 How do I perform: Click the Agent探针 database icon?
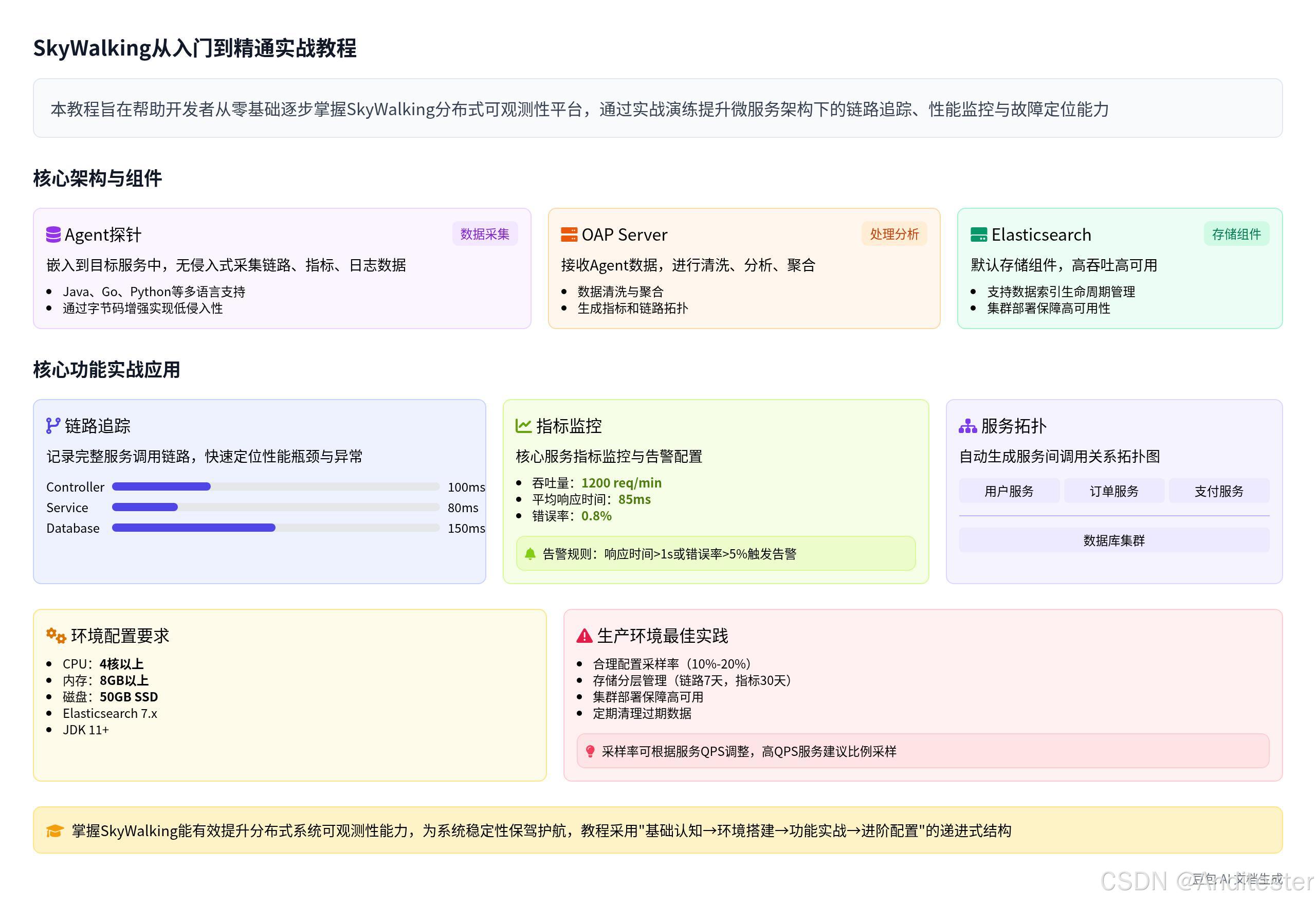[x=54, y=234]
